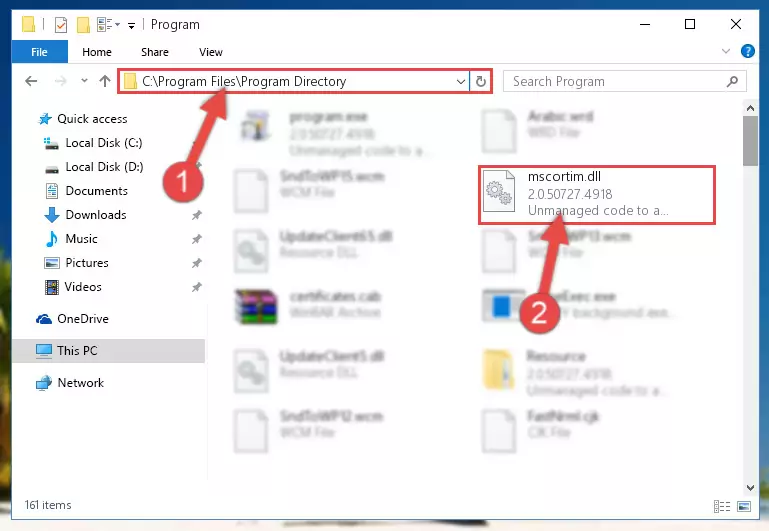Click the scrollbar up arrow
Image resolution: width=769 pixels, height=531 pixels.
coord(750,108)
